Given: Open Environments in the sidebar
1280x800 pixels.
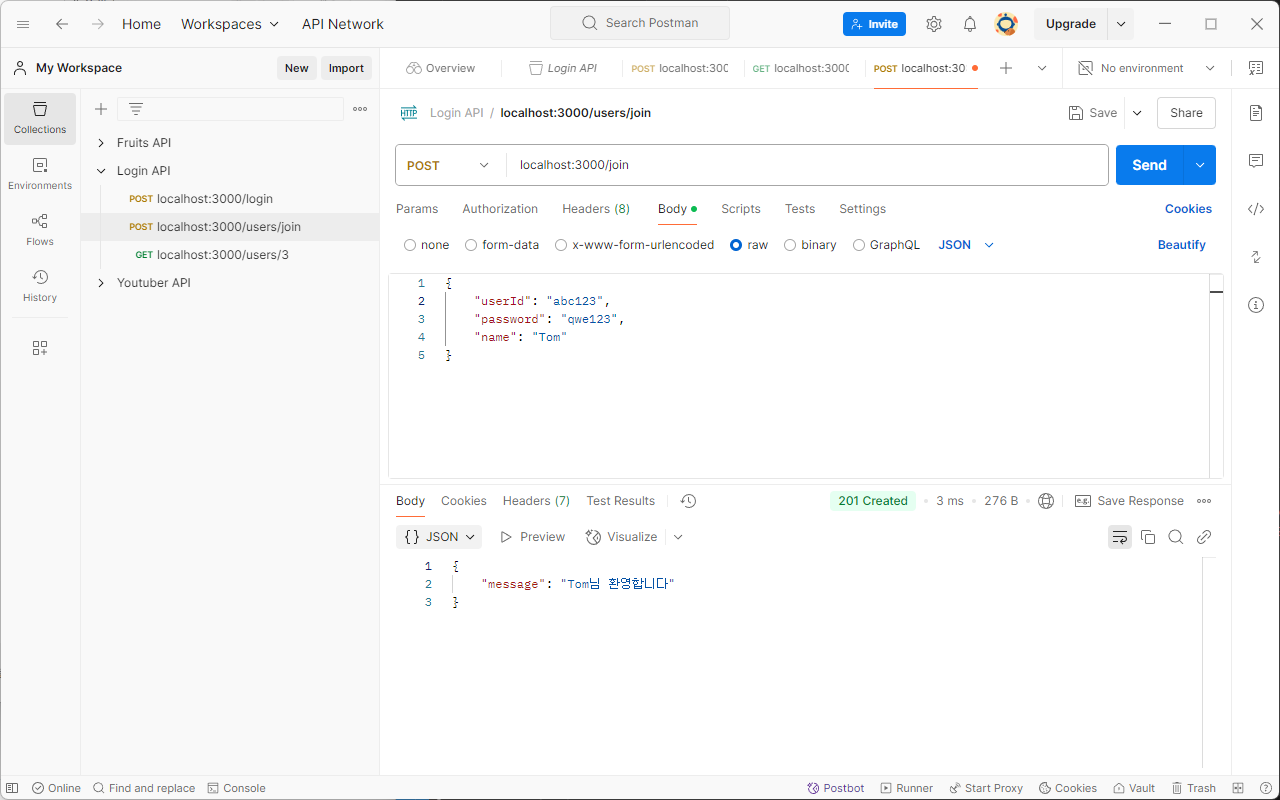Looking at the screenshot, I should tap(40, 175).
